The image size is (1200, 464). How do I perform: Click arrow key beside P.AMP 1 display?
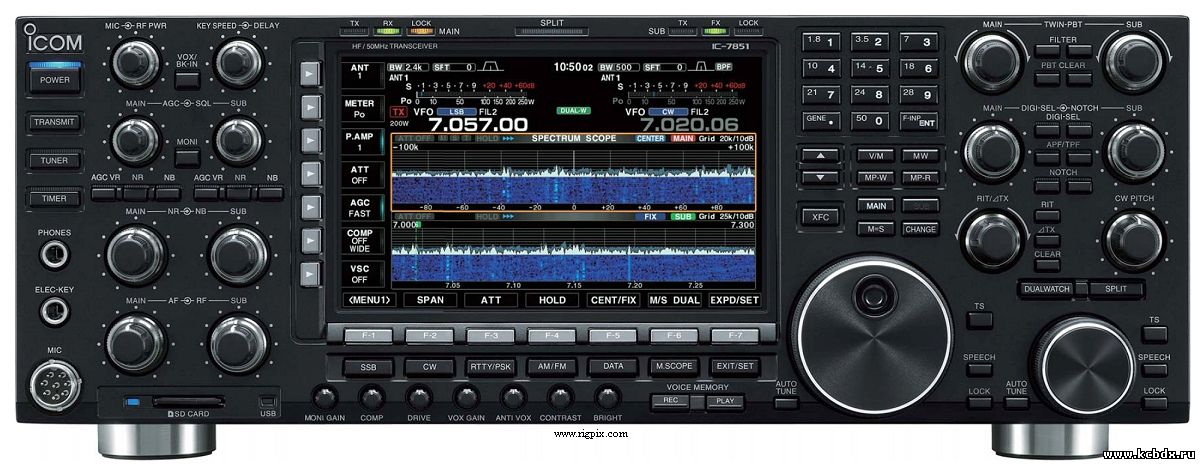tap(311, 140)
